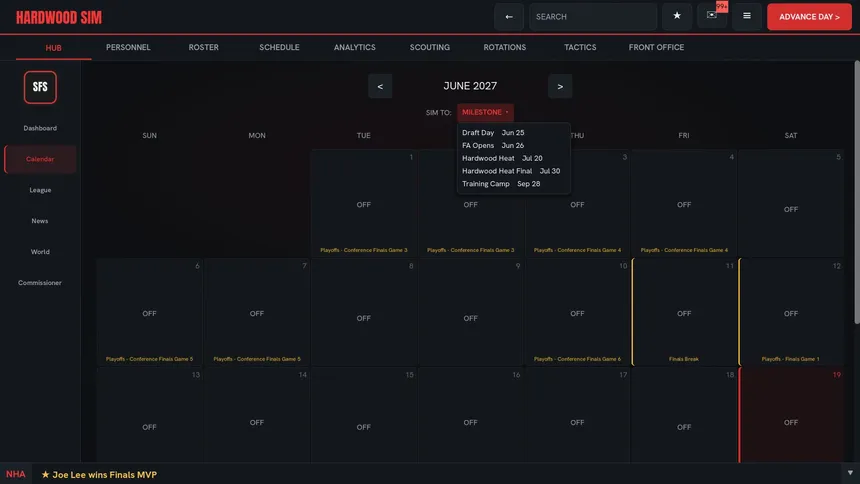Select June 16 calendar day

pos(471,415)
